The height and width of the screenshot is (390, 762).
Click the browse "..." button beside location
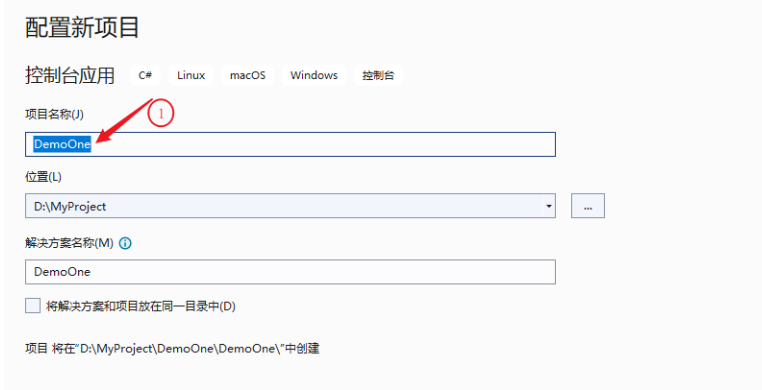[x=588, y=206]
